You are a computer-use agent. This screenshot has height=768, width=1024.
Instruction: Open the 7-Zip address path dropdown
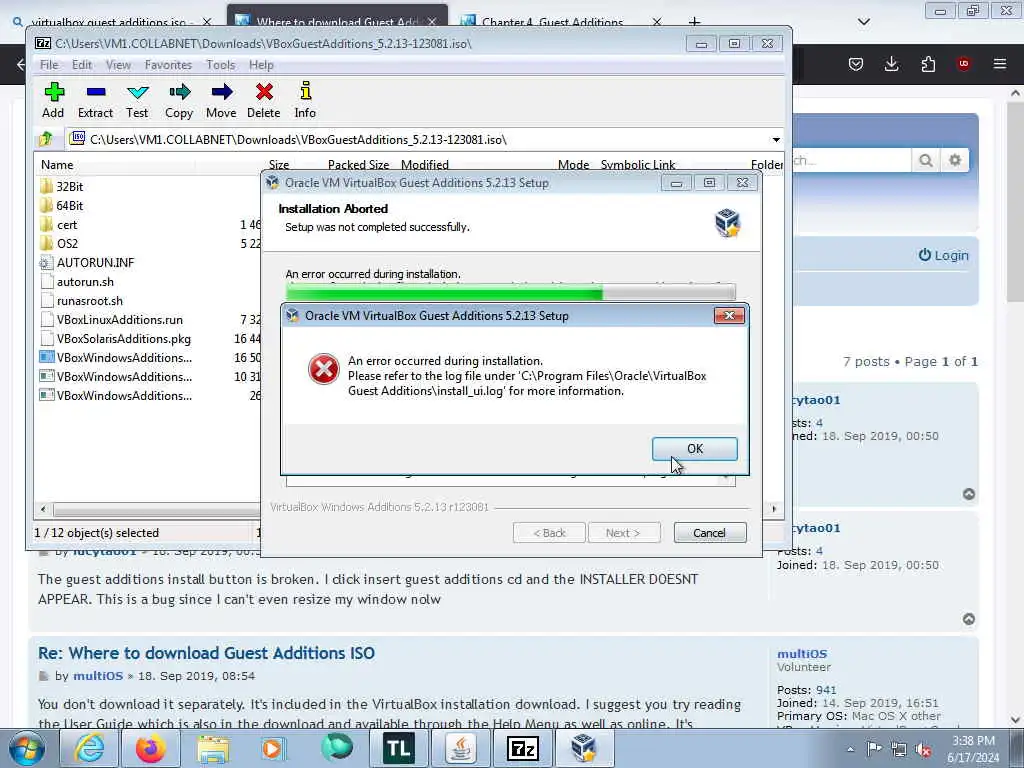pyautogui.click(x=776, y=140)
